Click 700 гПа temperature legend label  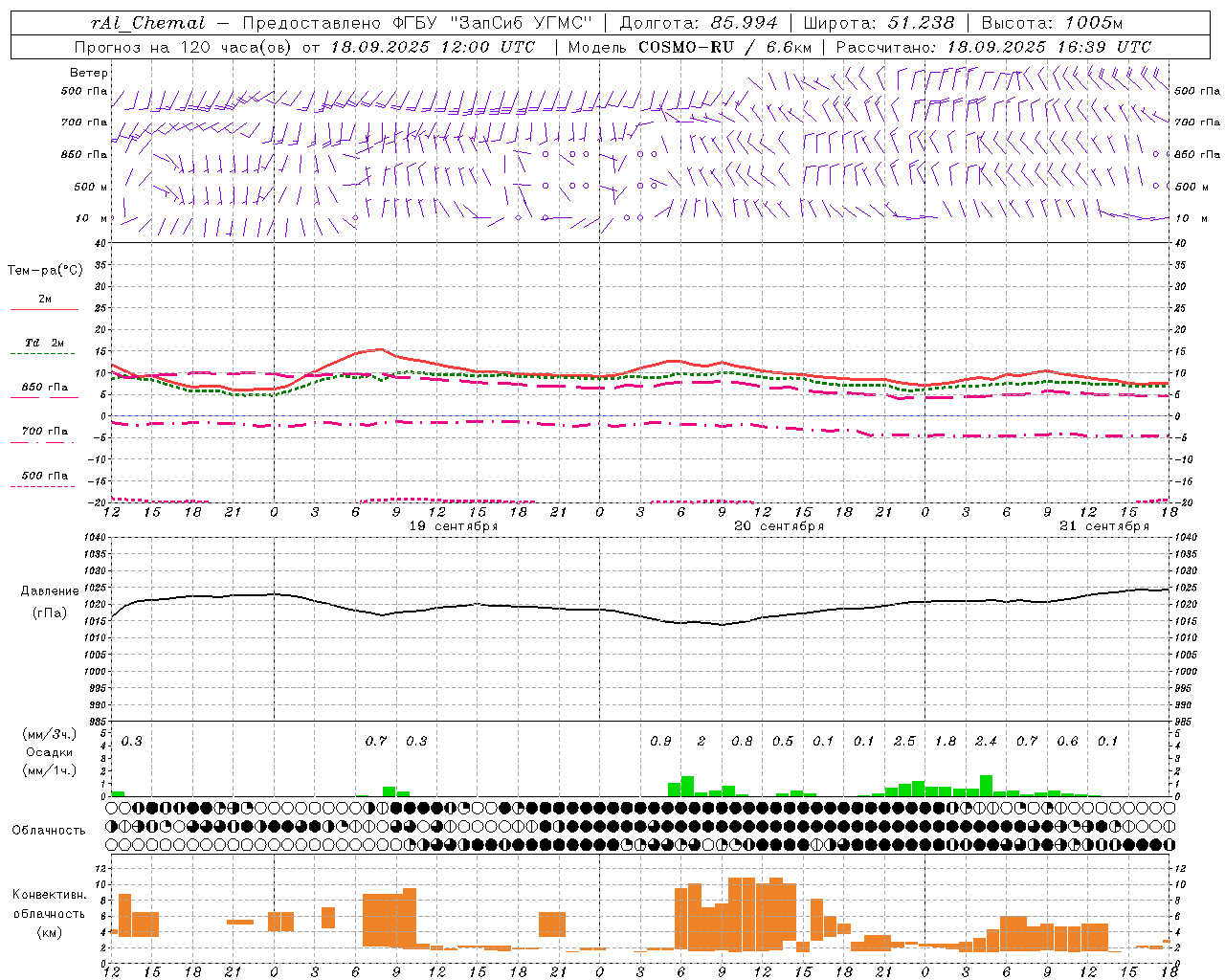click(45, 432)
